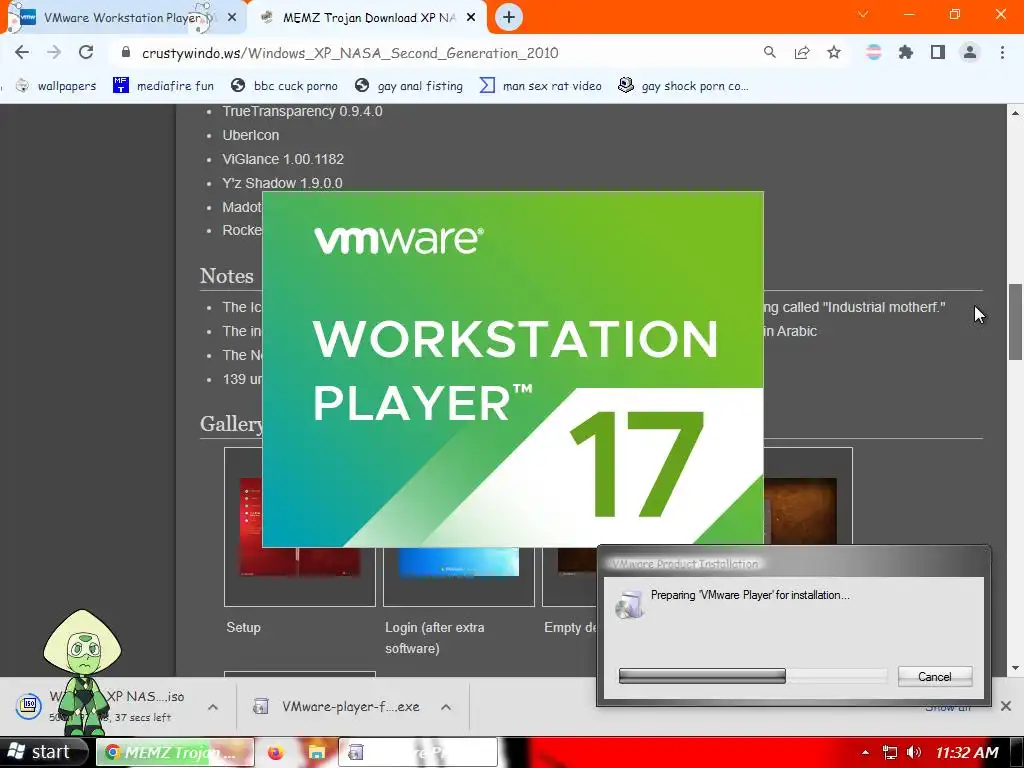Close the VMware Workstation Player tab
The image size is (1024, 768).
[x=232, y=18]
